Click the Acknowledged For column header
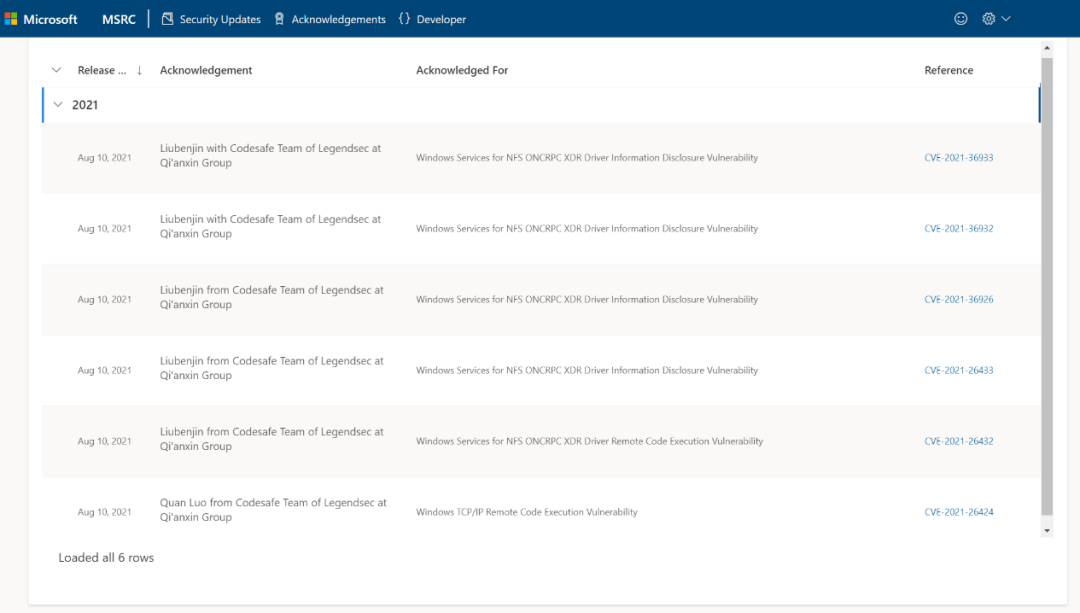 (462, 70)
